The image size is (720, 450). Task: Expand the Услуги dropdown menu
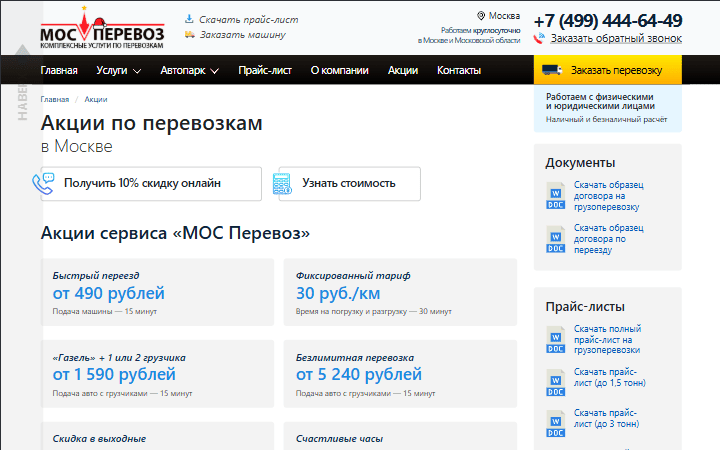coord(119,71)
